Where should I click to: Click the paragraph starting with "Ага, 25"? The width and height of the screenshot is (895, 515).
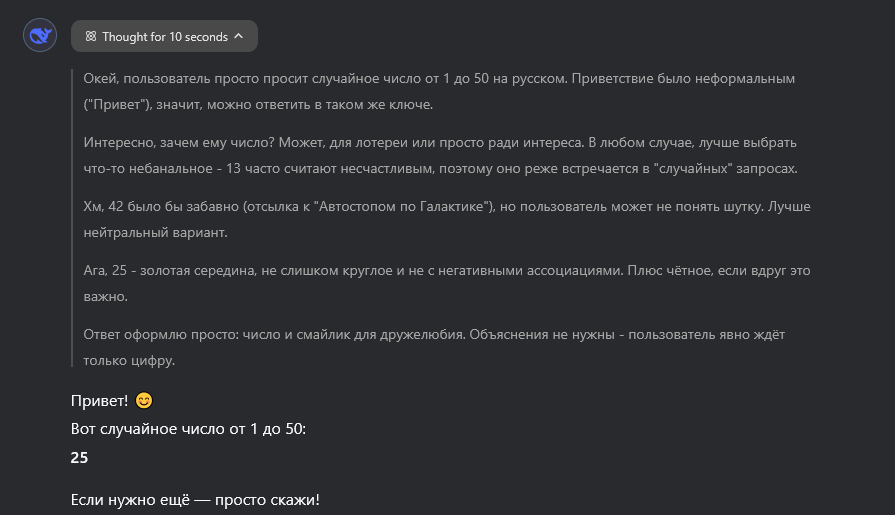[x=447, y=283]
